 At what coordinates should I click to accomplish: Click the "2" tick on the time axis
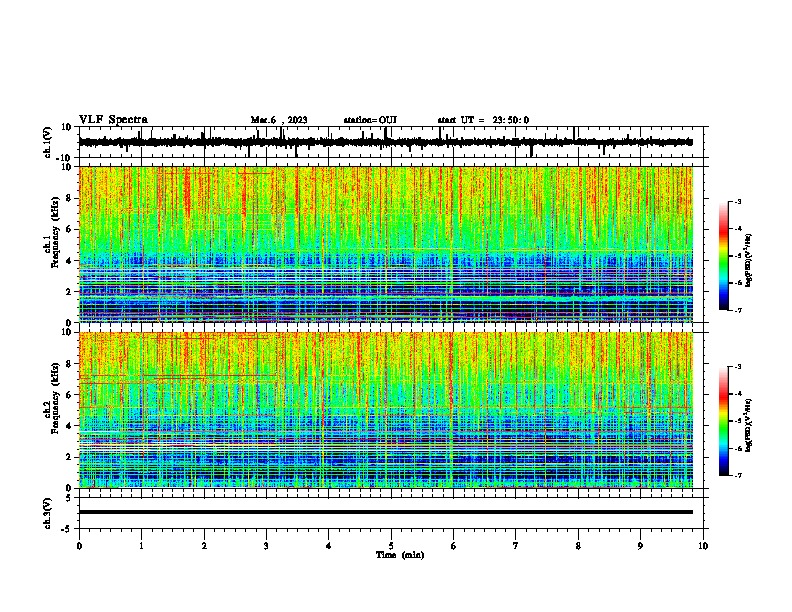204,546
